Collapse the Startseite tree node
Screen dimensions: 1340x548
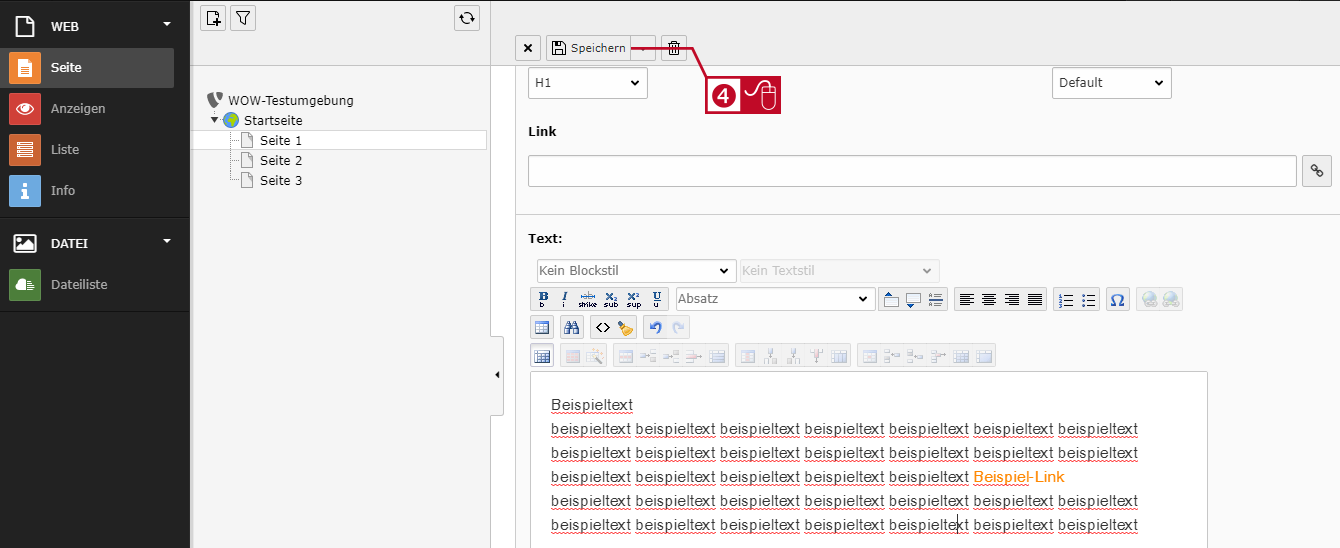tap(214, 119)
